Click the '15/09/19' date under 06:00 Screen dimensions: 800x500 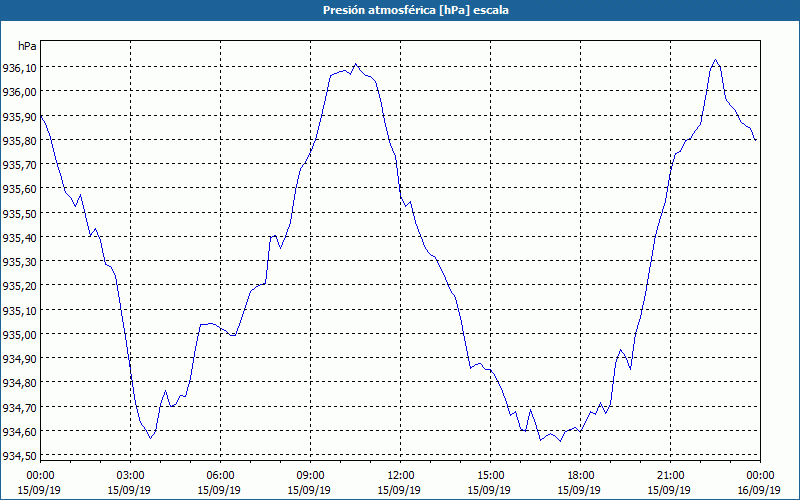click(x=219, y=490)
